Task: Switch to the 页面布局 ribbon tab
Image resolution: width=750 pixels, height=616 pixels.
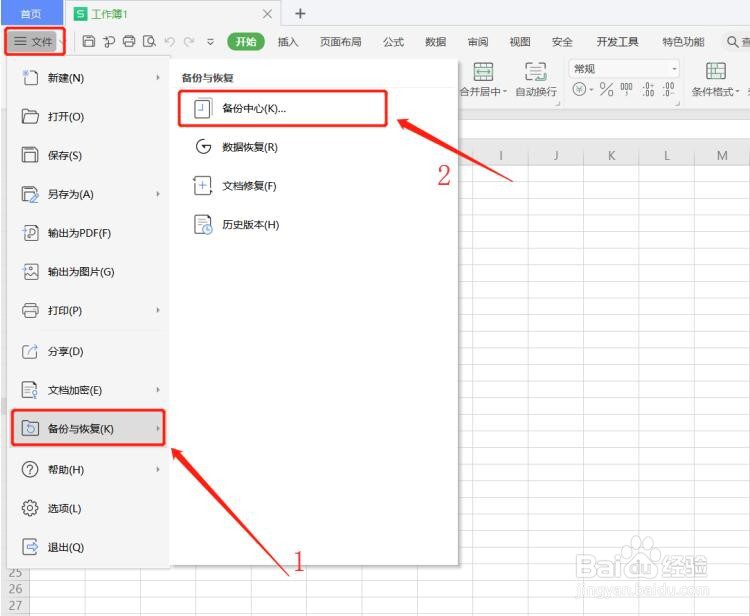Action: (x=341, y=42)
